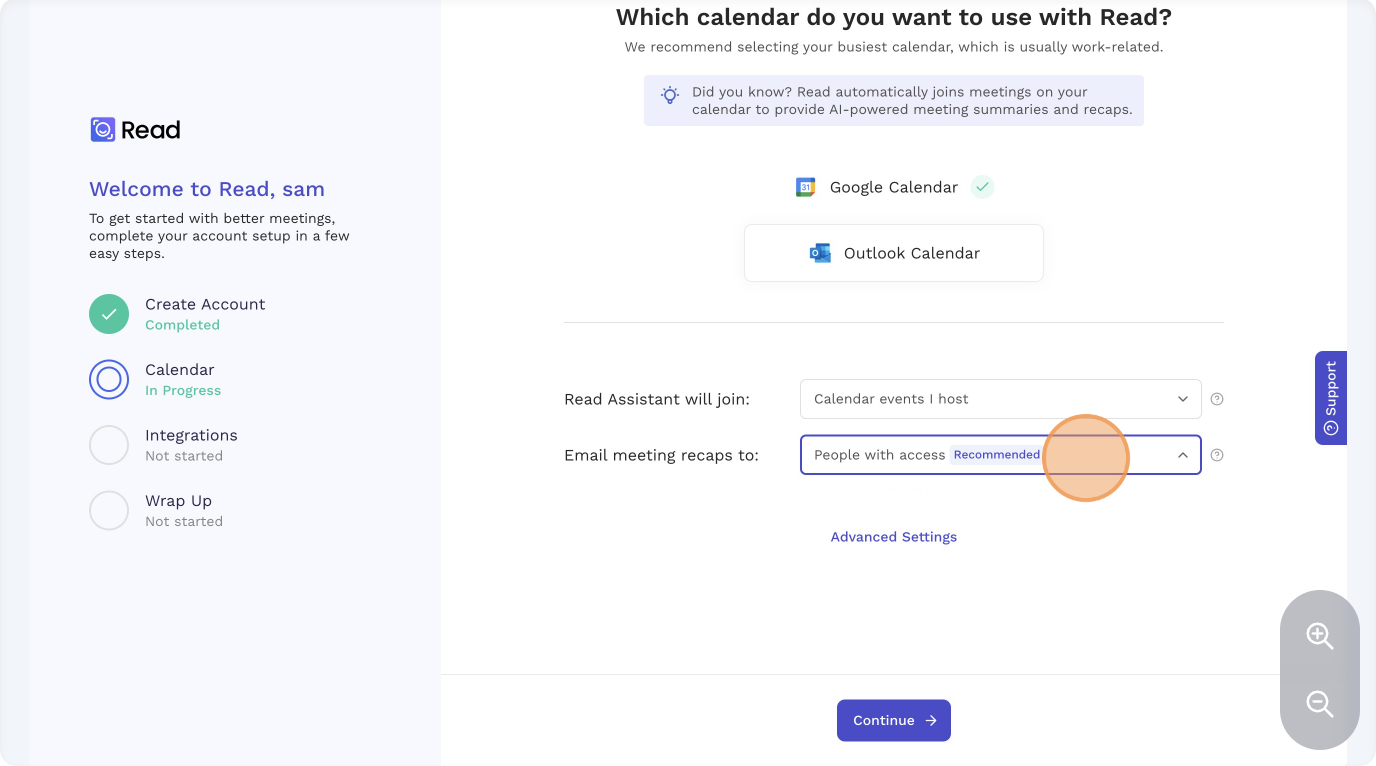Click the Continue button
This screenshot has width=1376, height=766.
click(894, 720)
